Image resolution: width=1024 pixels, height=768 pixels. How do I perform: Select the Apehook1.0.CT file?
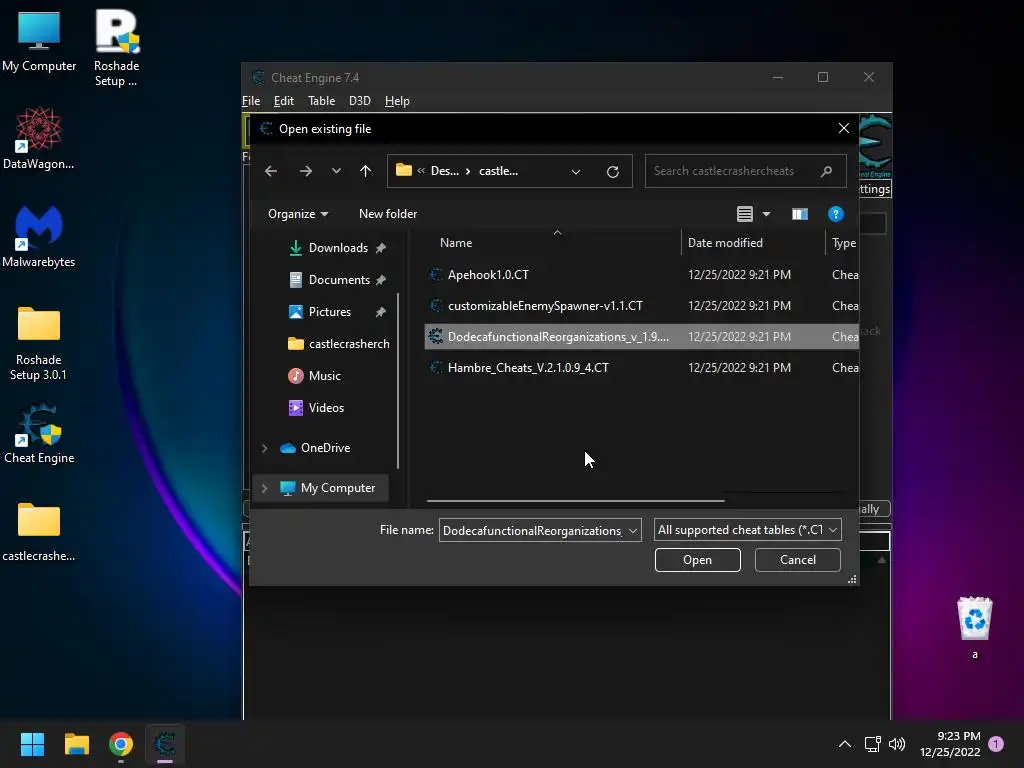point(641,275)
